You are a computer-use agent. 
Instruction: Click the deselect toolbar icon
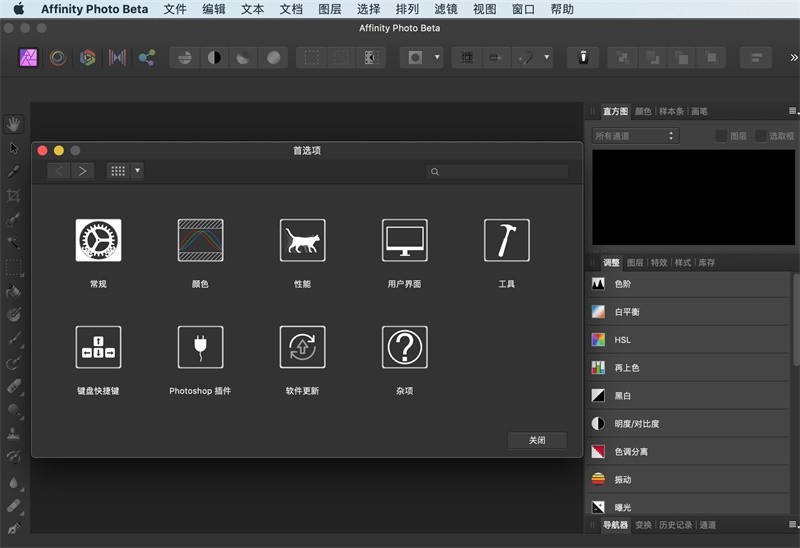[341, 58]
